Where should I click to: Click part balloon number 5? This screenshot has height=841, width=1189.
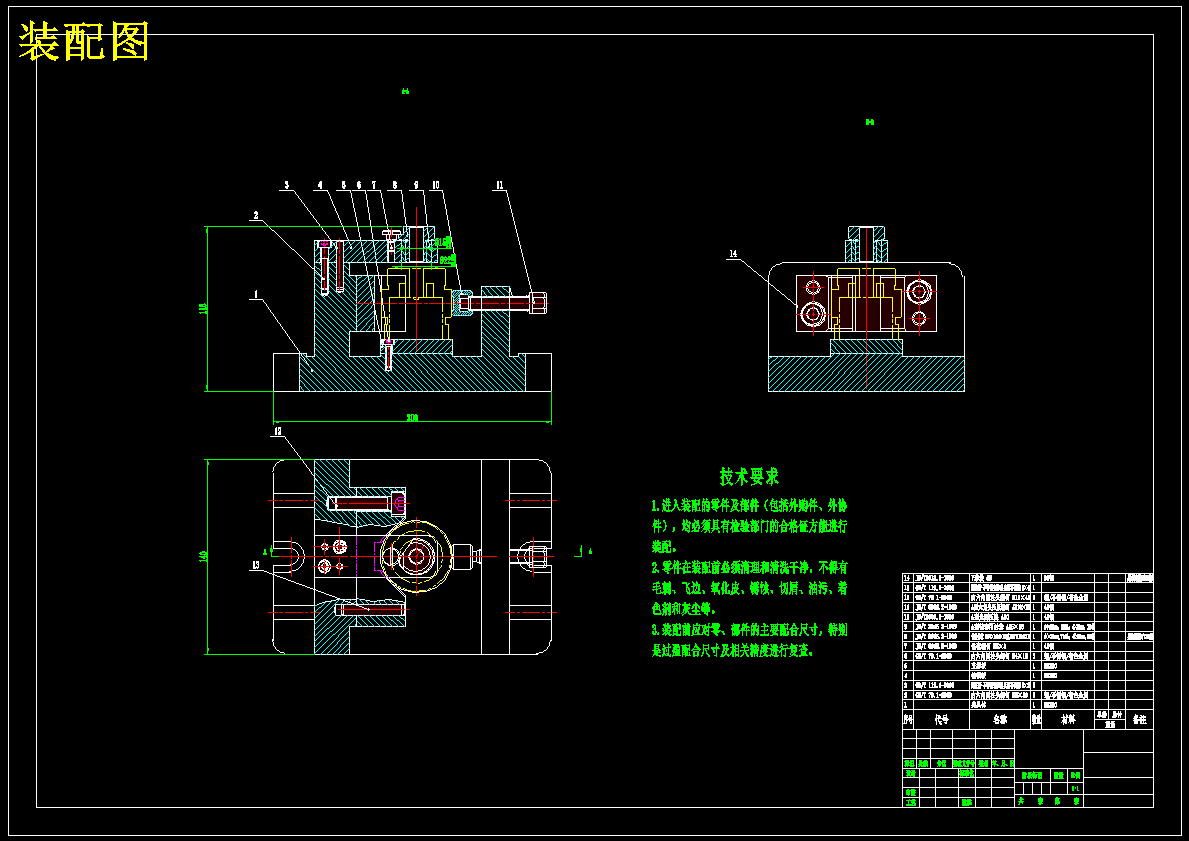coord(344,184)
